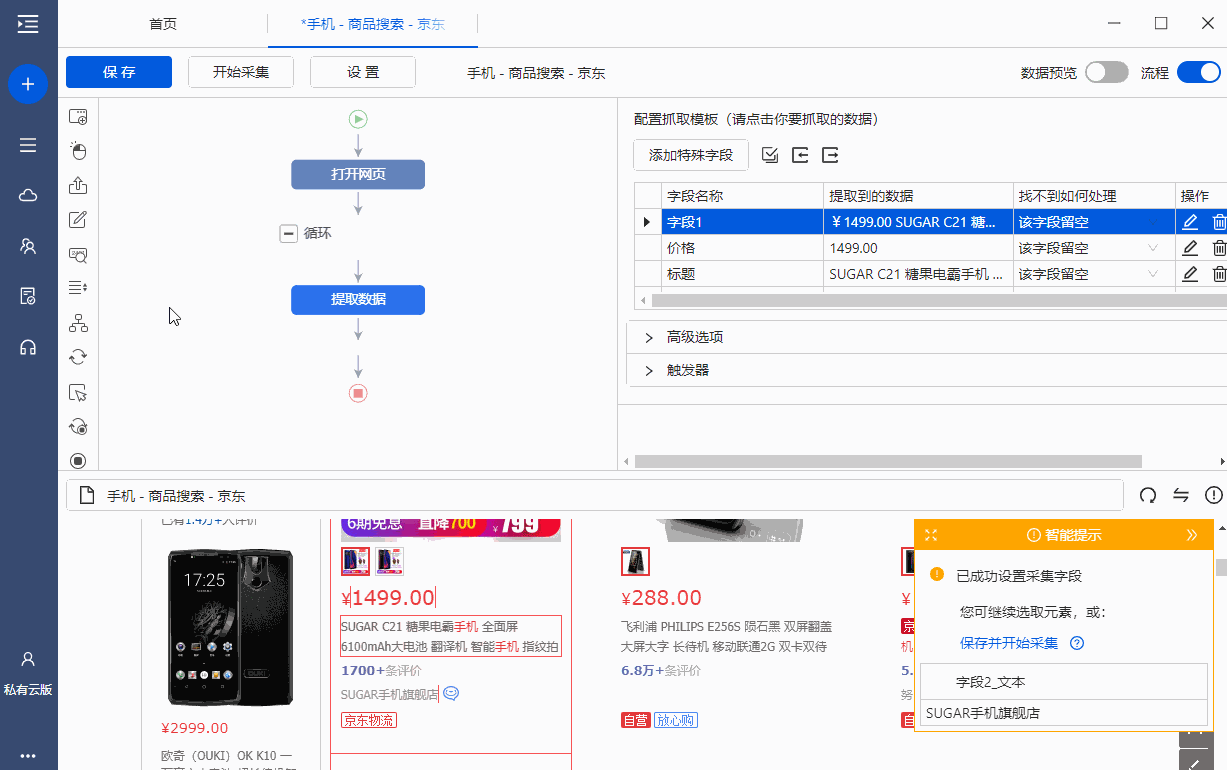1227x770 pixels.
Task: Select the branch-condition tree tool icon
Action: click(x=78, y=323)
